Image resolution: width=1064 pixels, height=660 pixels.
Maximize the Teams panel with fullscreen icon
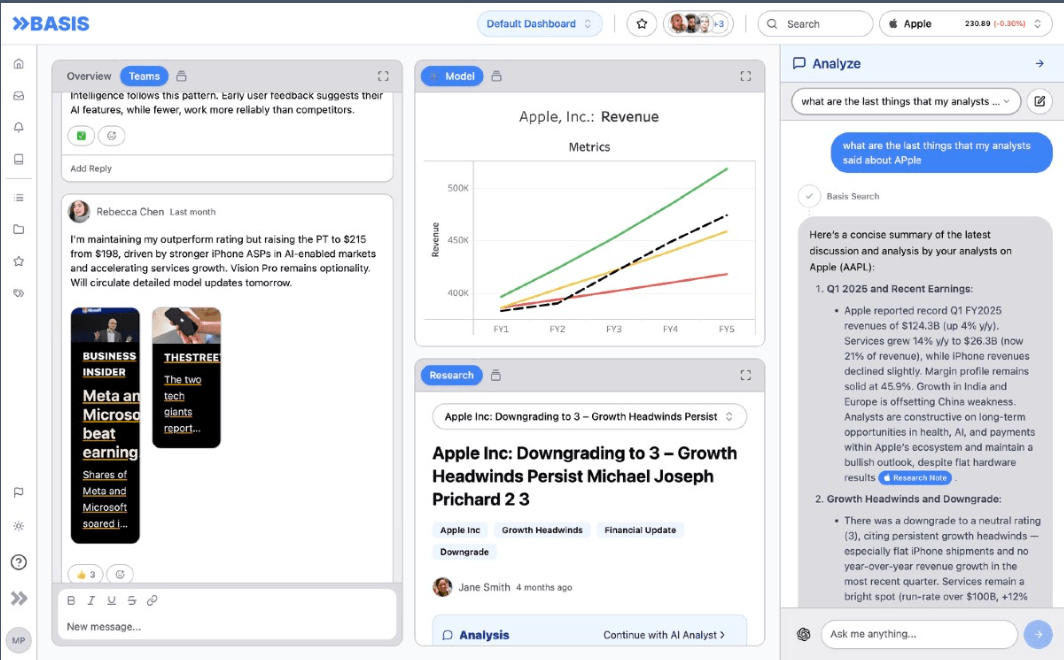click(x=383, y=76)
